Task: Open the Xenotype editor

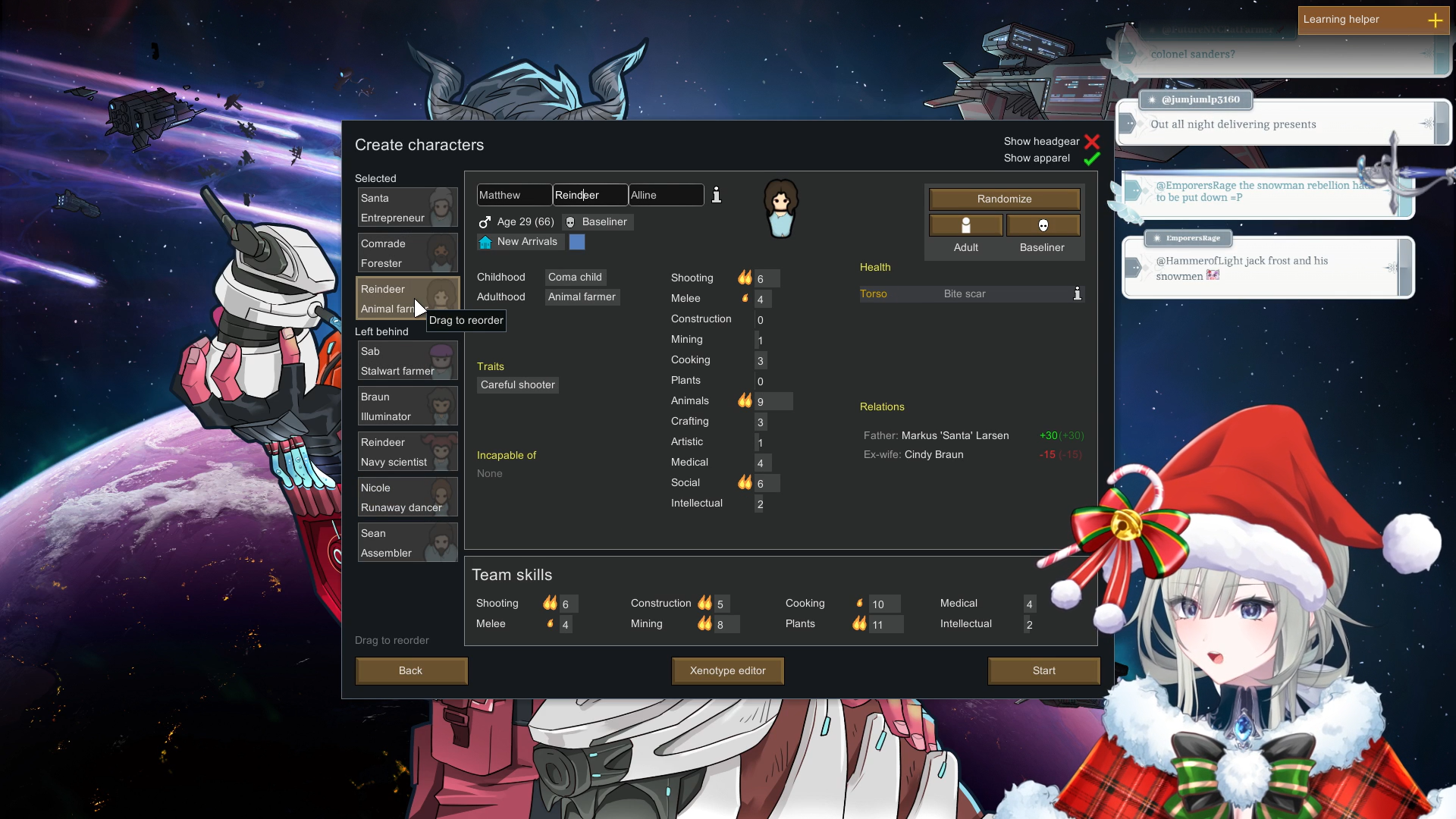Action: click(727, 670)
